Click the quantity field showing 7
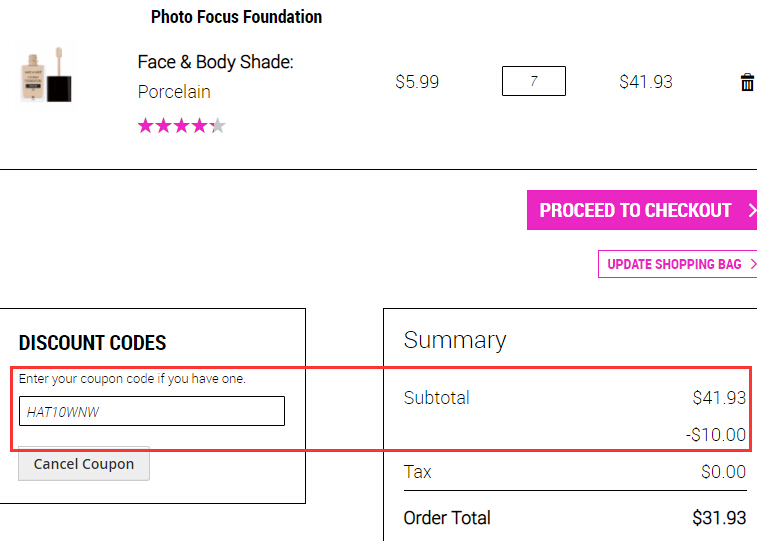Image resolution: width=757 pixels, height=541 pixels. click(533, 81)
